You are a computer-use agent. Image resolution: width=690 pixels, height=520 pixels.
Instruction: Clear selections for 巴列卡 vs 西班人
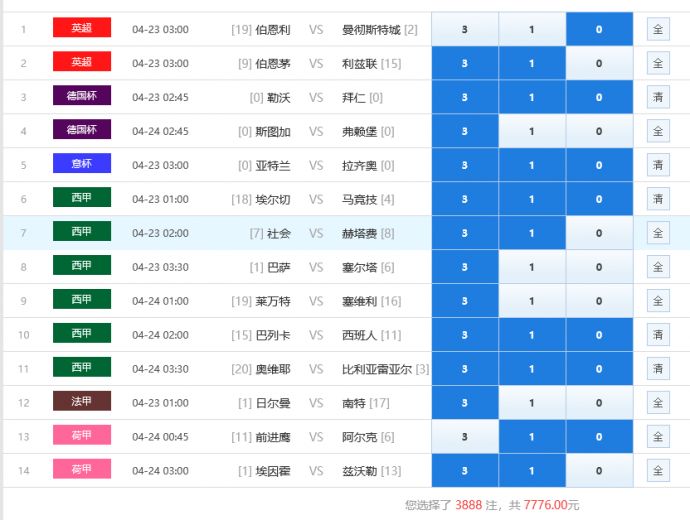pos(658,335)
